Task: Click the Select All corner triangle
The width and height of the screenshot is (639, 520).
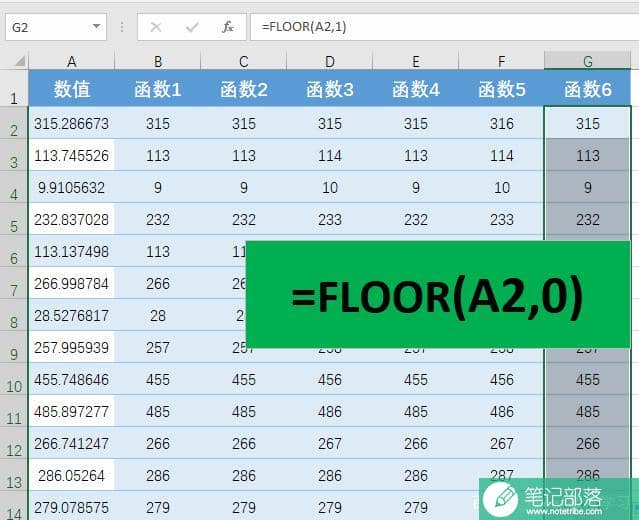Action: 20,61
